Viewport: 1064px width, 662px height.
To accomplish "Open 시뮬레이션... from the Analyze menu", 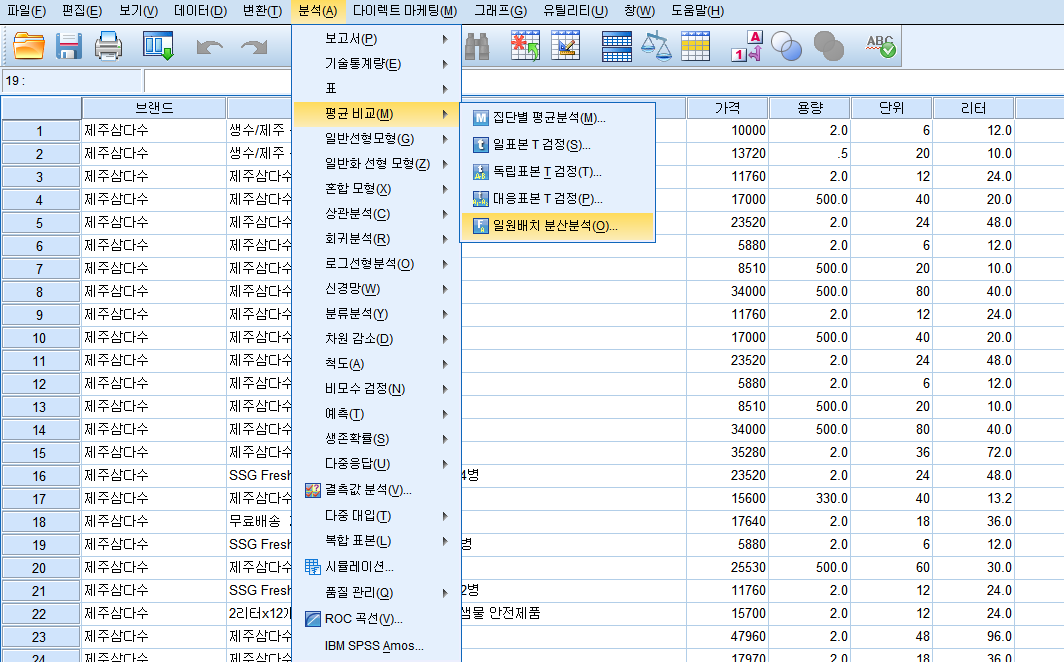I will tap(377, 566).
